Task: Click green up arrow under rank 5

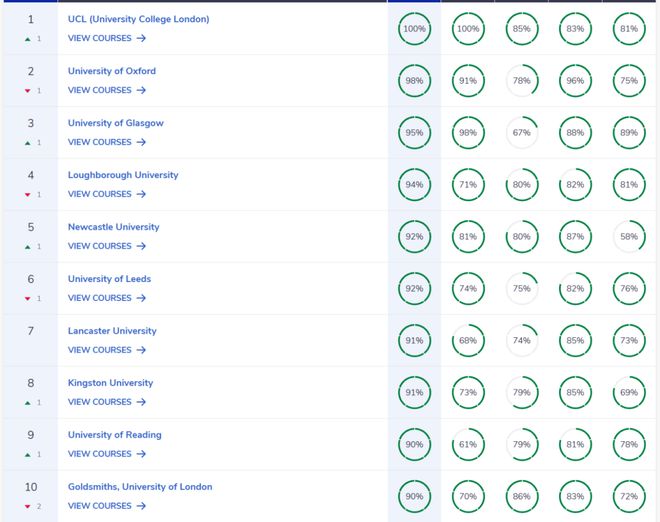Action: (28, 247)
